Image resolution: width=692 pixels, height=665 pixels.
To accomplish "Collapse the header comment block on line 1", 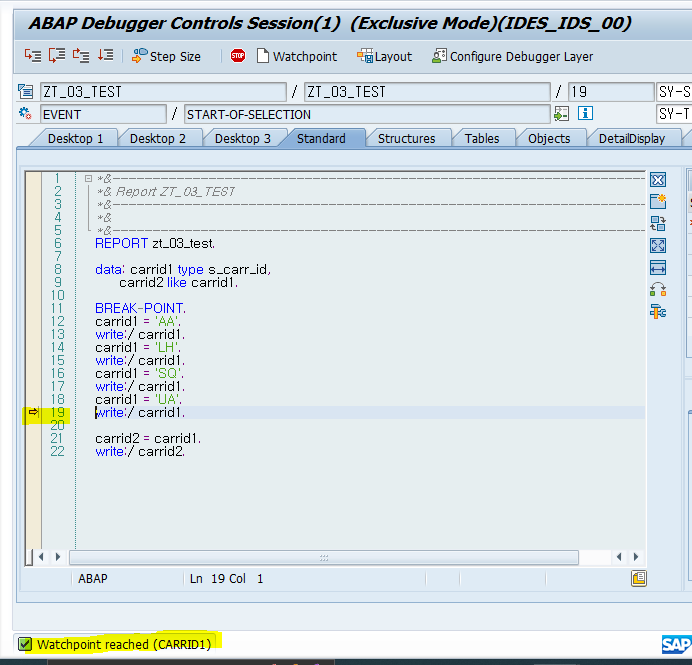I will tap(88, 179).
